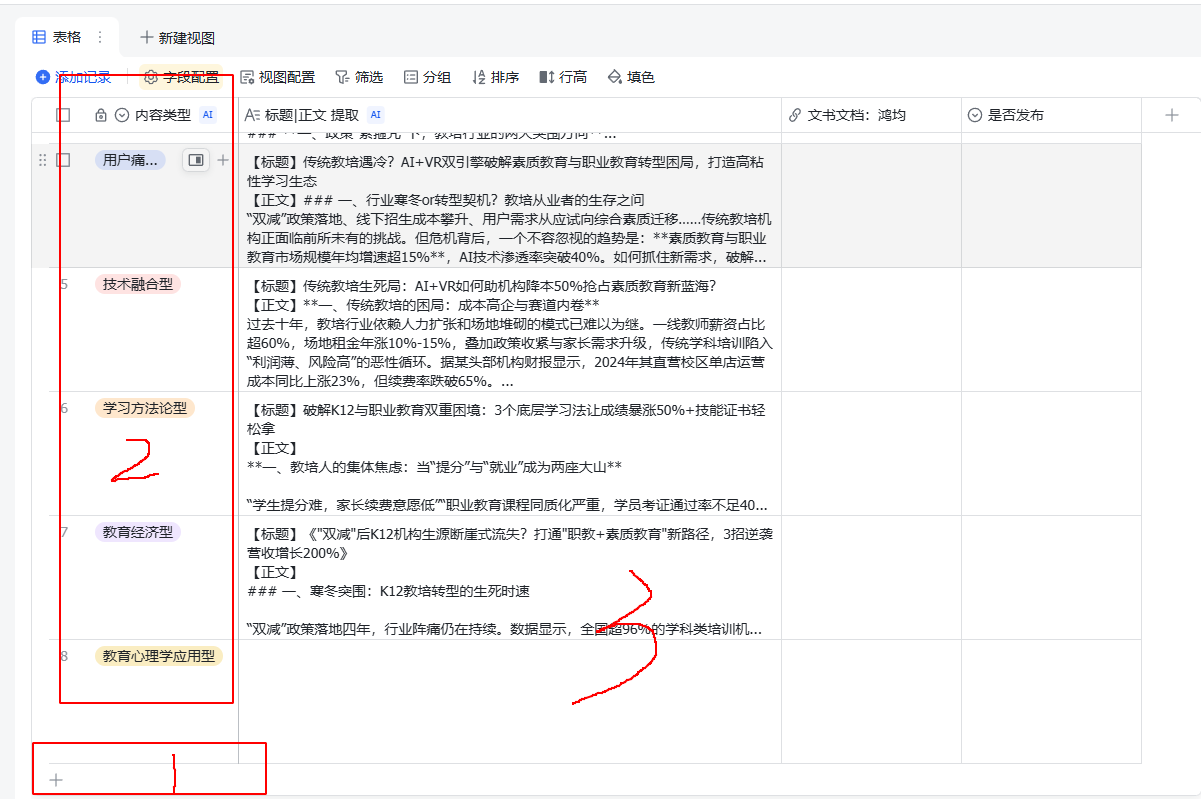Open the 排序 sort menu
This screenshot has width=1201, height=799.
tap(495, 77)
